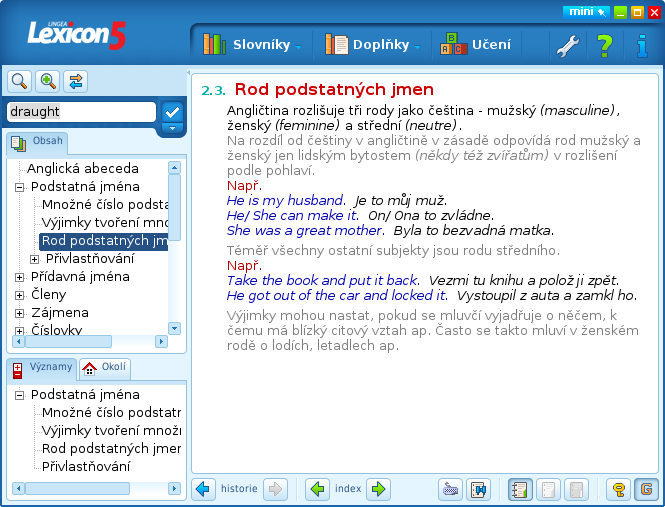Screen dimensions: 665x507
Task: Click the zoom-in magnifier with plus icon
Action: point(47,82)
